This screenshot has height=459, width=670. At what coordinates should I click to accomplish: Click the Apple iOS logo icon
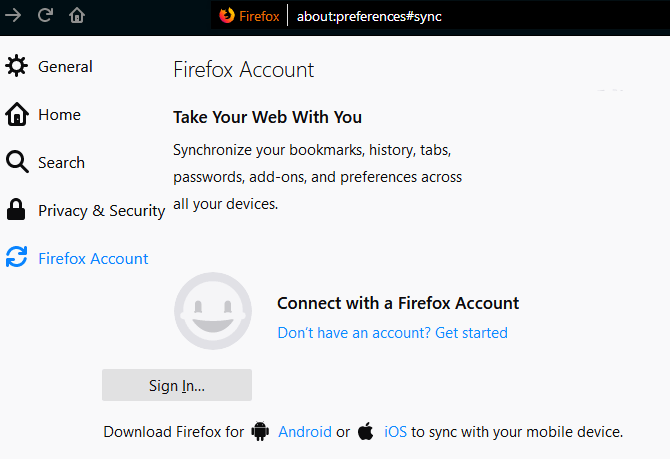point(366,432)
